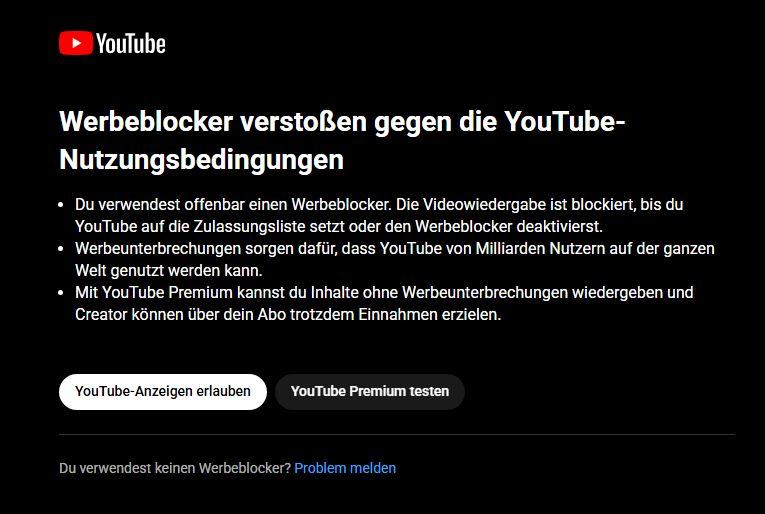Image resolution: width=765 pixels, height=514 pixels.
Task: Click the third bullet point marker
Action: [x=64, y=293]
